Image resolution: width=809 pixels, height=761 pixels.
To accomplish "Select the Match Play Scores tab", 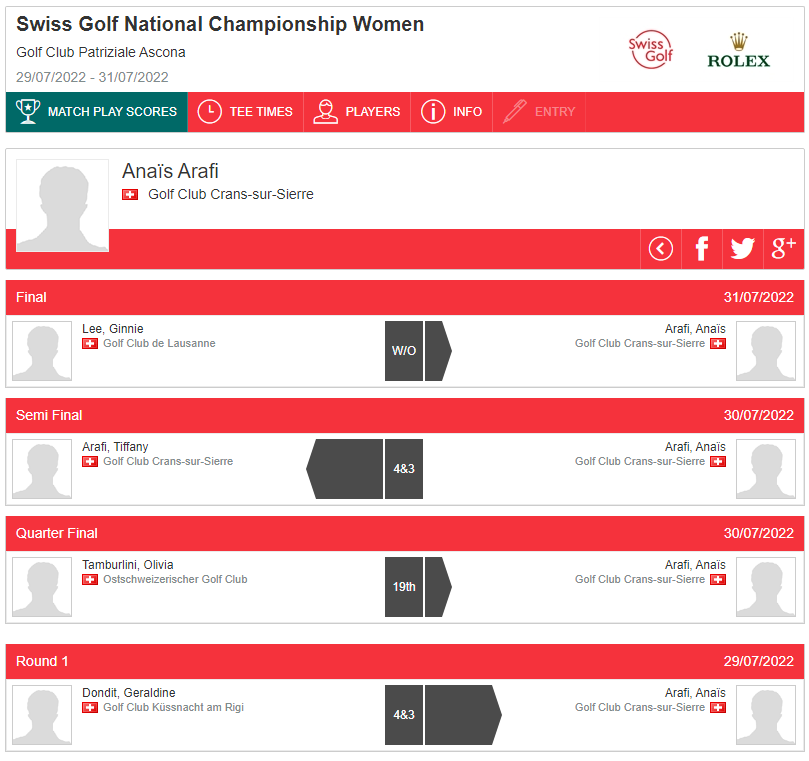I will 96,112.
